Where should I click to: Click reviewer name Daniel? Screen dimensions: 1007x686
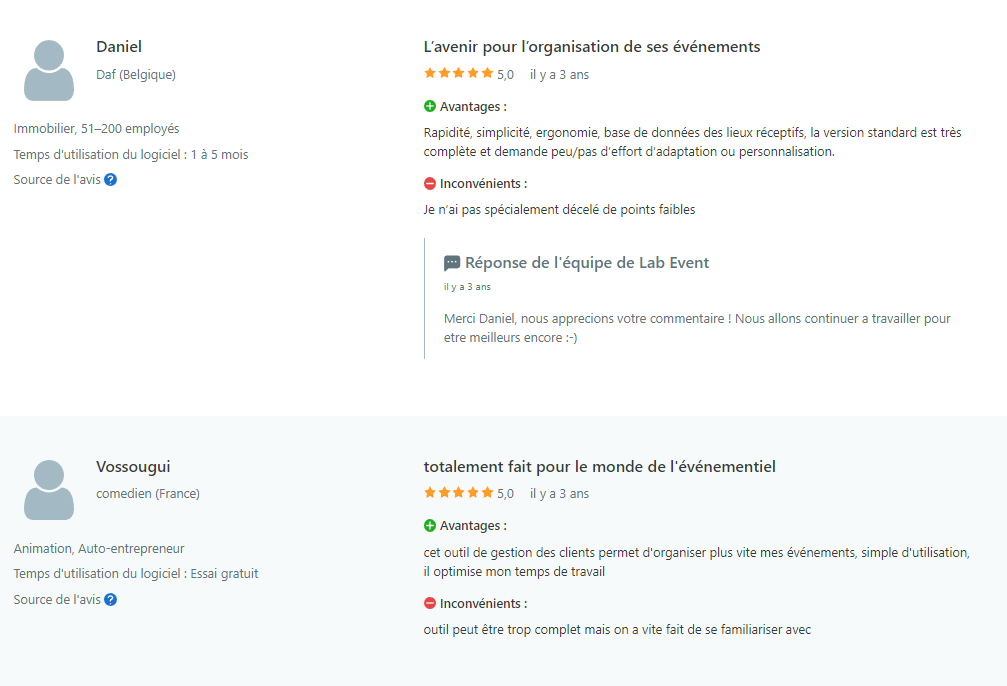pyautogui.click(x=119, y=47)
